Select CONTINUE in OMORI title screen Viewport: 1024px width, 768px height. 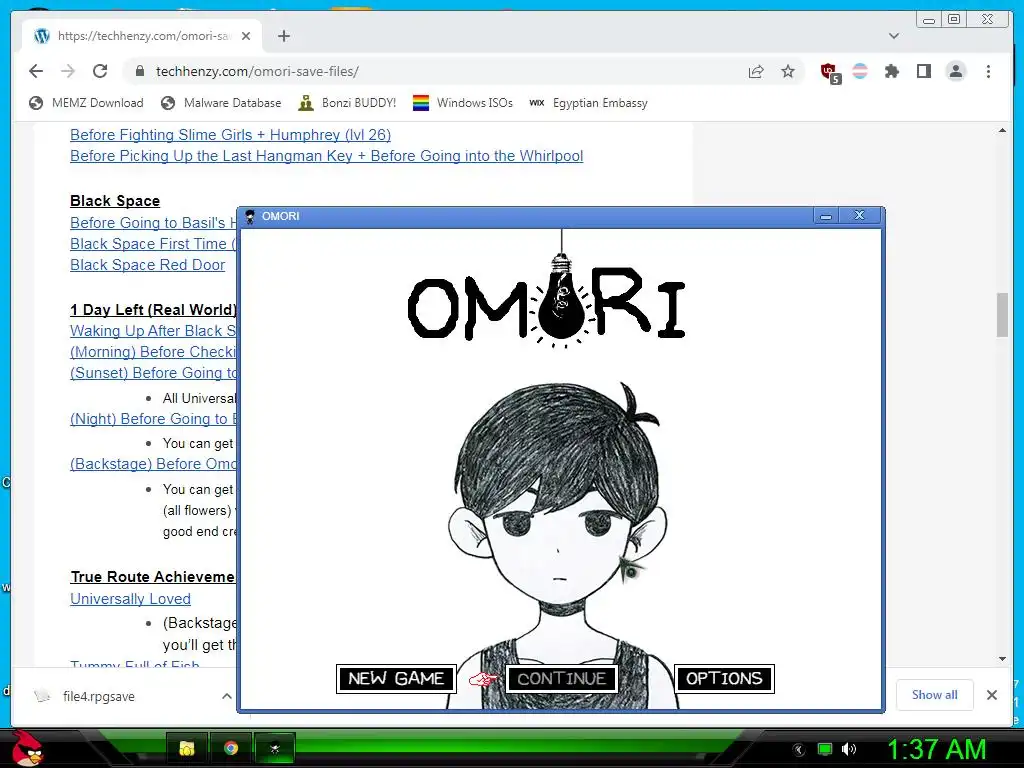pyautogui.click(x=562, y=679)
